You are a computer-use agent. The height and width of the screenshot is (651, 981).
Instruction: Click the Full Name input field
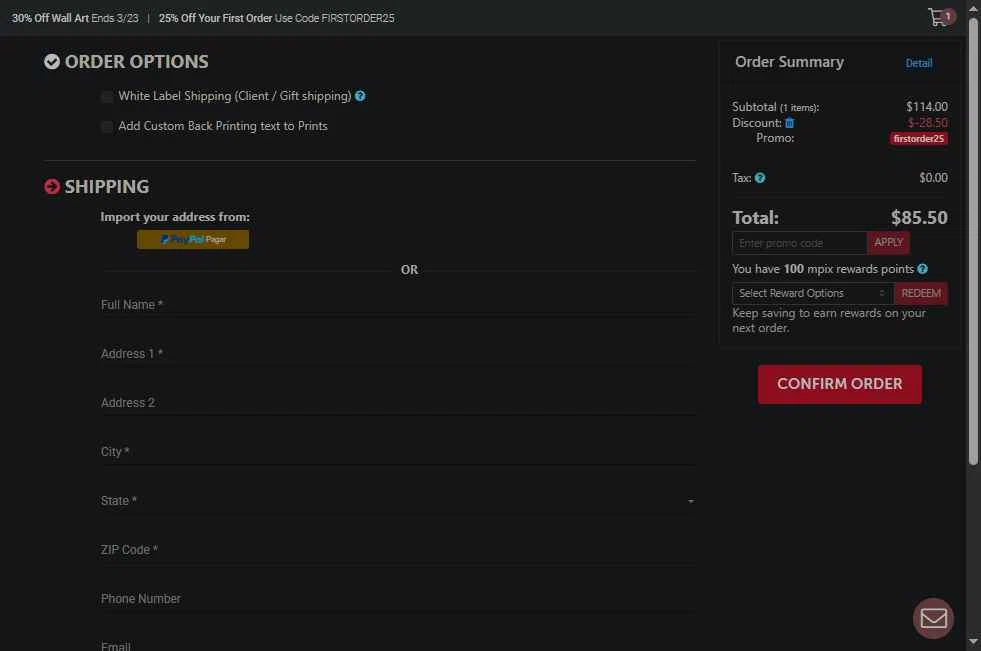click(x=398, y=305)
